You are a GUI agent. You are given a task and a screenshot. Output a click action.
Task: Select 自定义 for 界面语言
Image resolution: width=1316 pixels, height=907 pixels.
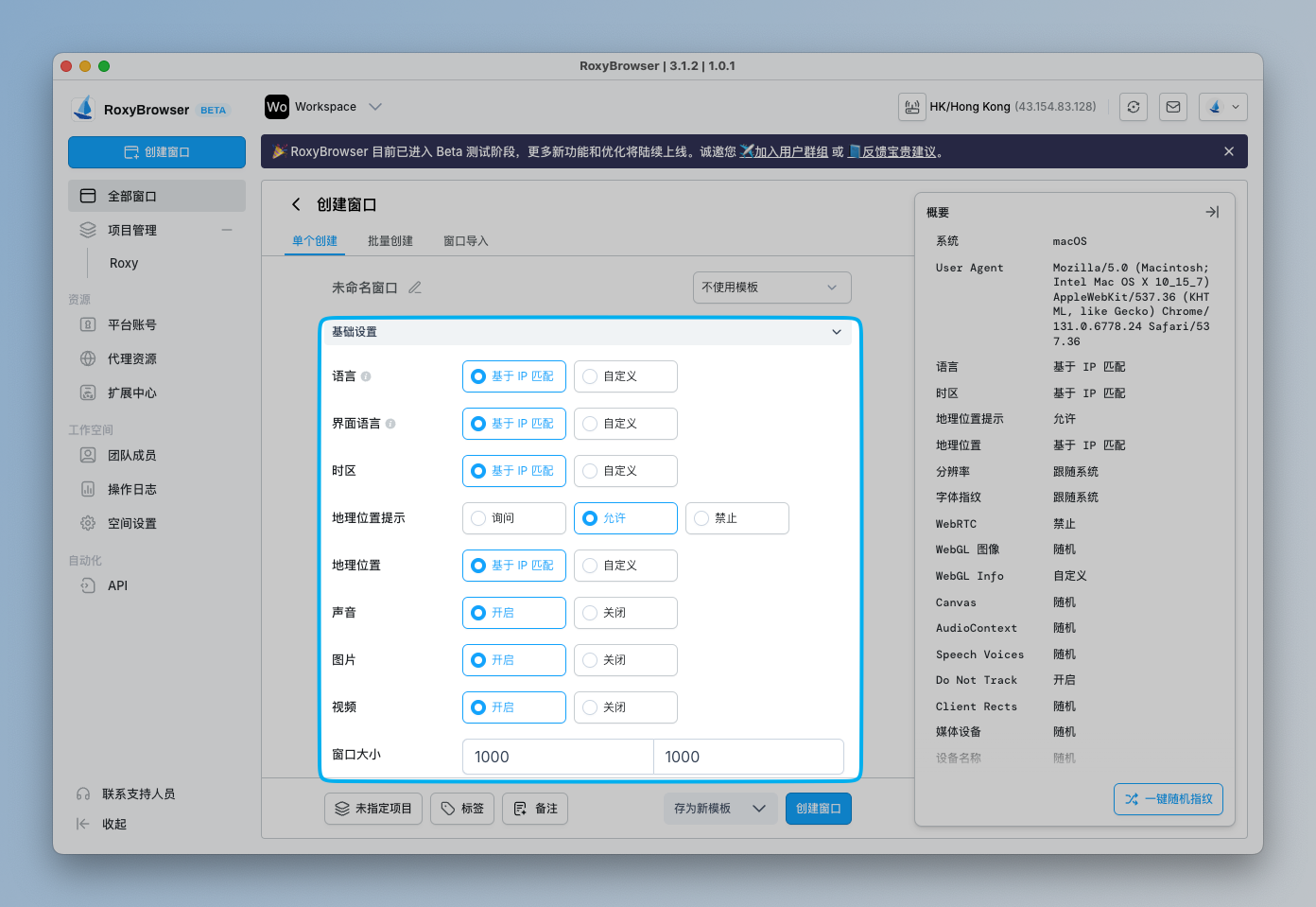[x=626, y=424]
